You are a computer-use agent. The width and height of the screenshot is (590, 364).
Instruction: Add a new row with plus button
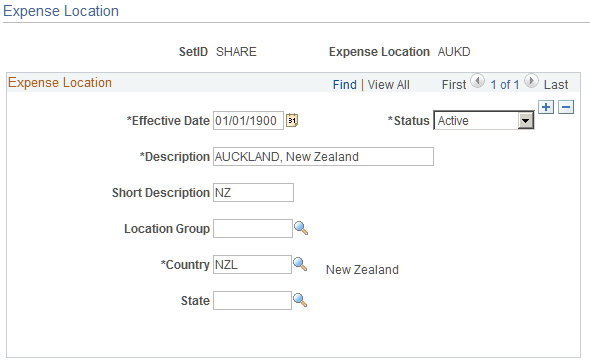(546, 107)
